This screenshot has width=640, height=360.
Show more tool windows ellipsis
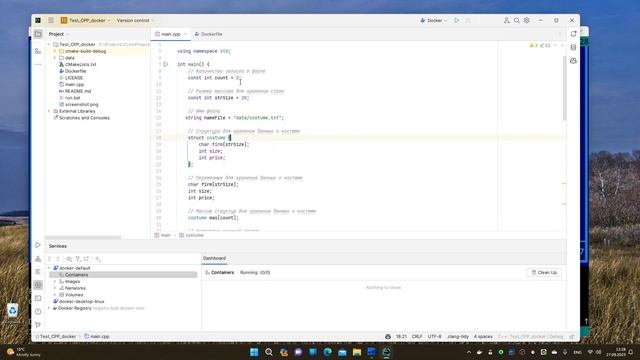coord(38,64)
